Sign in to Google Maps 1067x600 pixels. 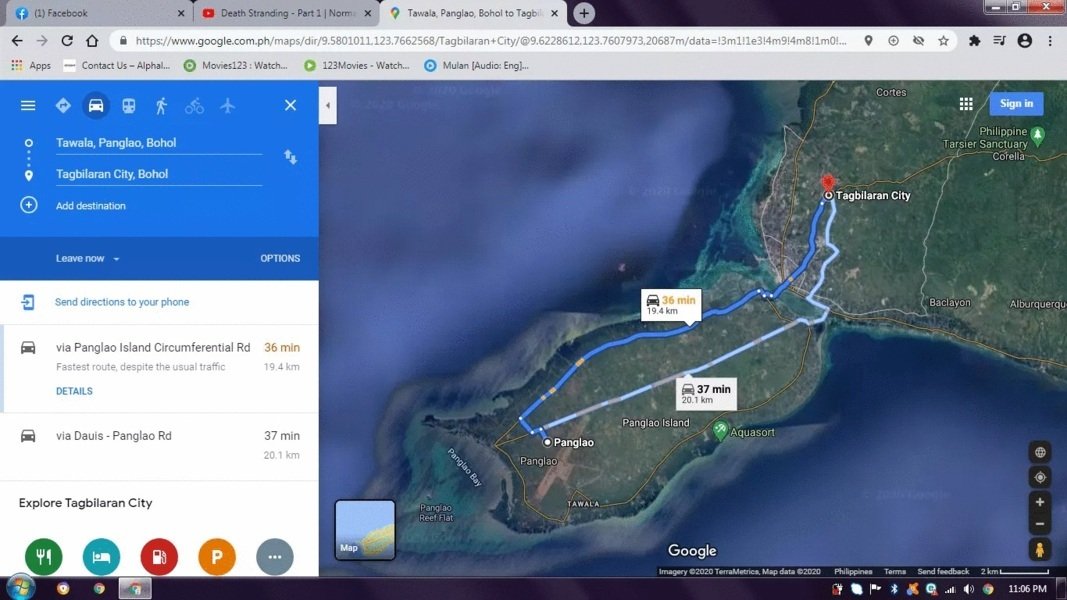pos(1016,103)
